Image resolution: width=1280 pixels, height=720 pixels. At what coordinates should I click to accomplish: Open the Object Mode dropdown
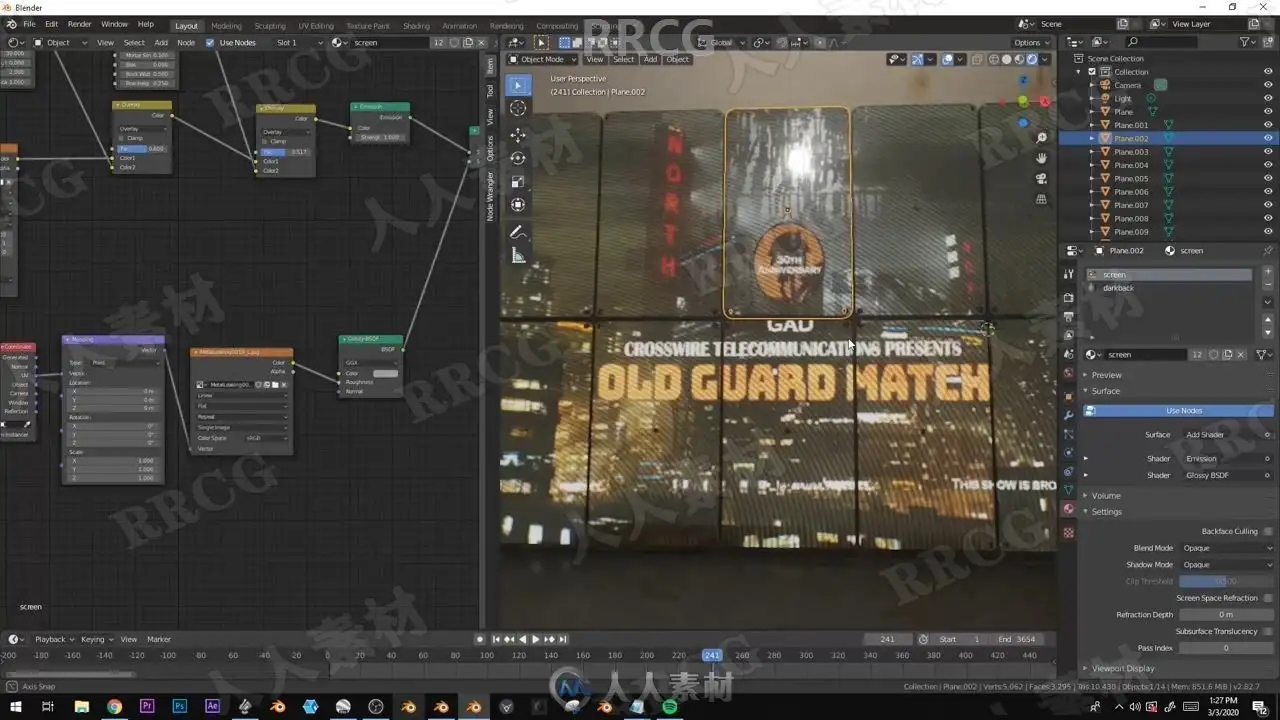tap(544, 59)
